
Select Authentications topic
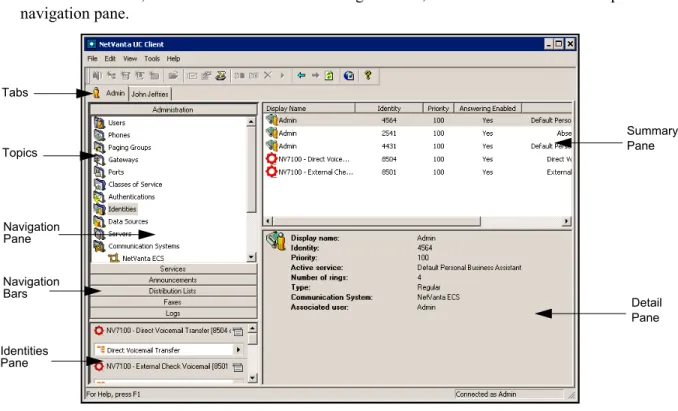tap(131, 197)
